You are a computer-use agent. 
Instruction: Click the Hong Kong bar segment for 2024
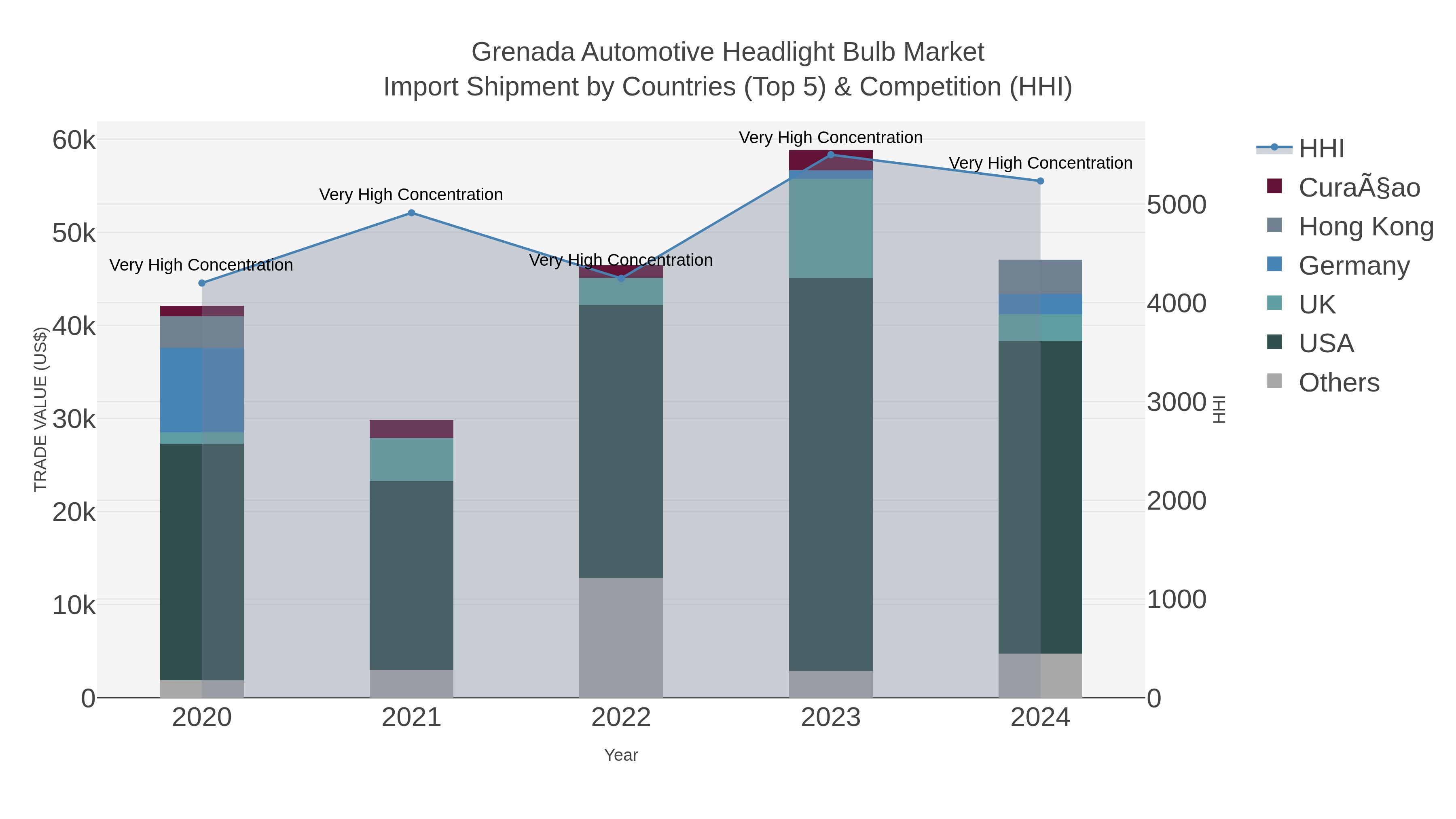[x=1041, y=277]
